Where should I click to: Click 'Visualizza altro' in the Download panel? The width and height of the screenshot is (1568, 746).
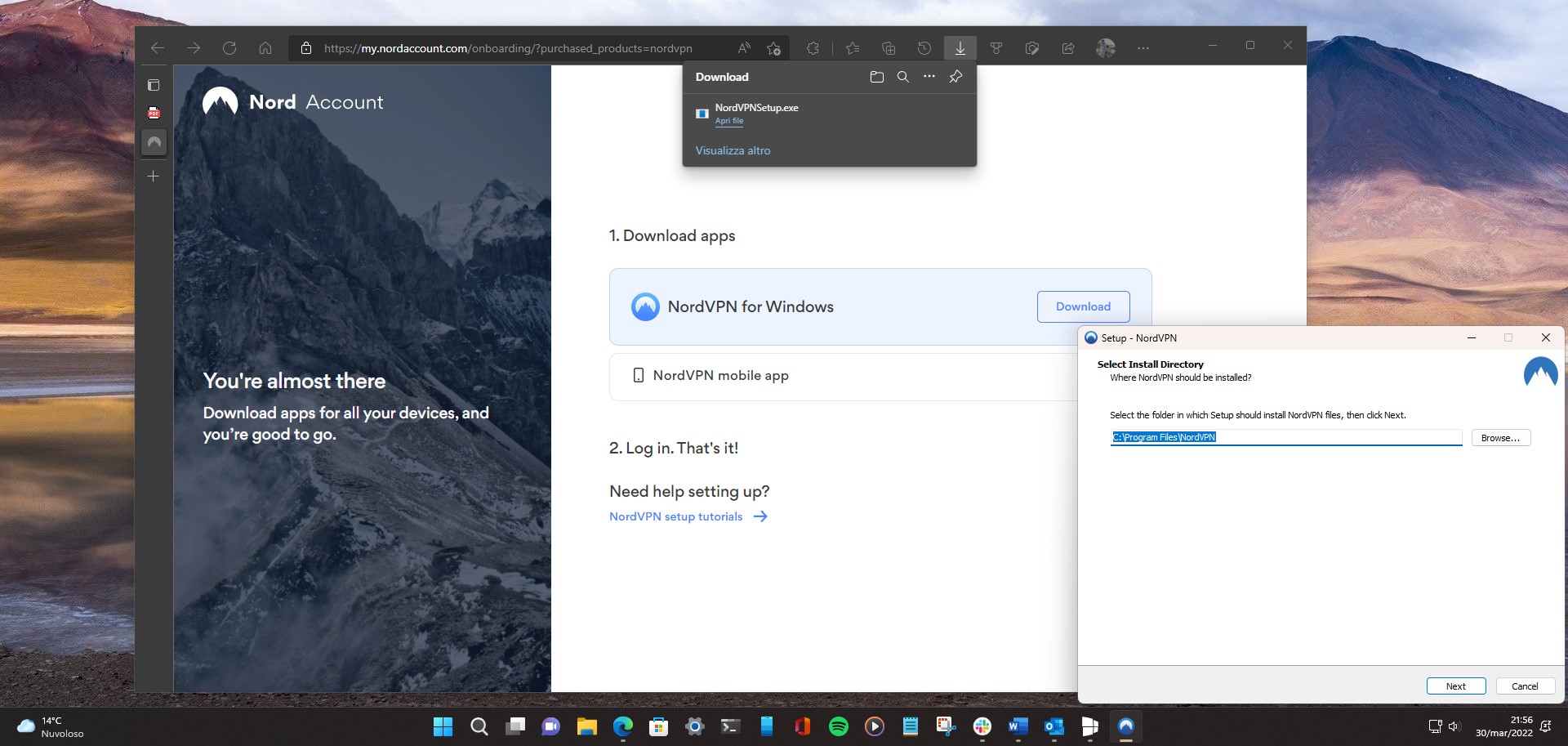[x=733, y=150]
